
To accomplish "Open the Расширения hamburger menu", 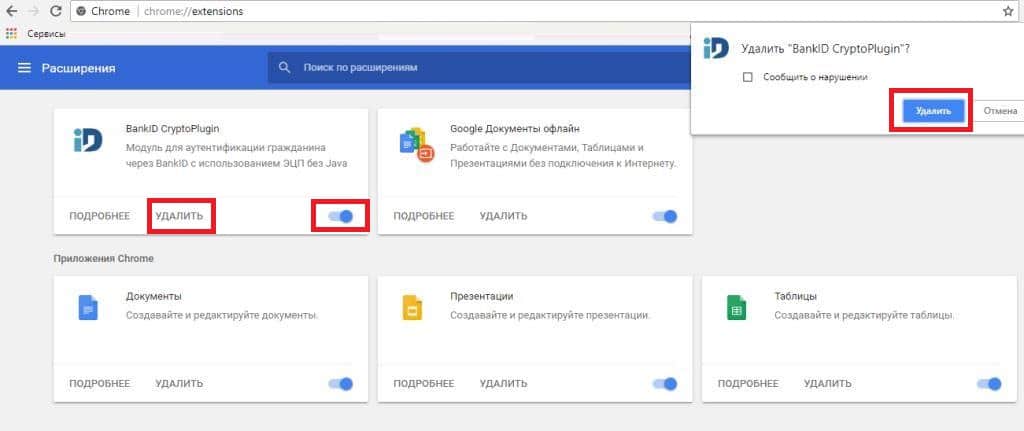I will [x=24, y=68].
